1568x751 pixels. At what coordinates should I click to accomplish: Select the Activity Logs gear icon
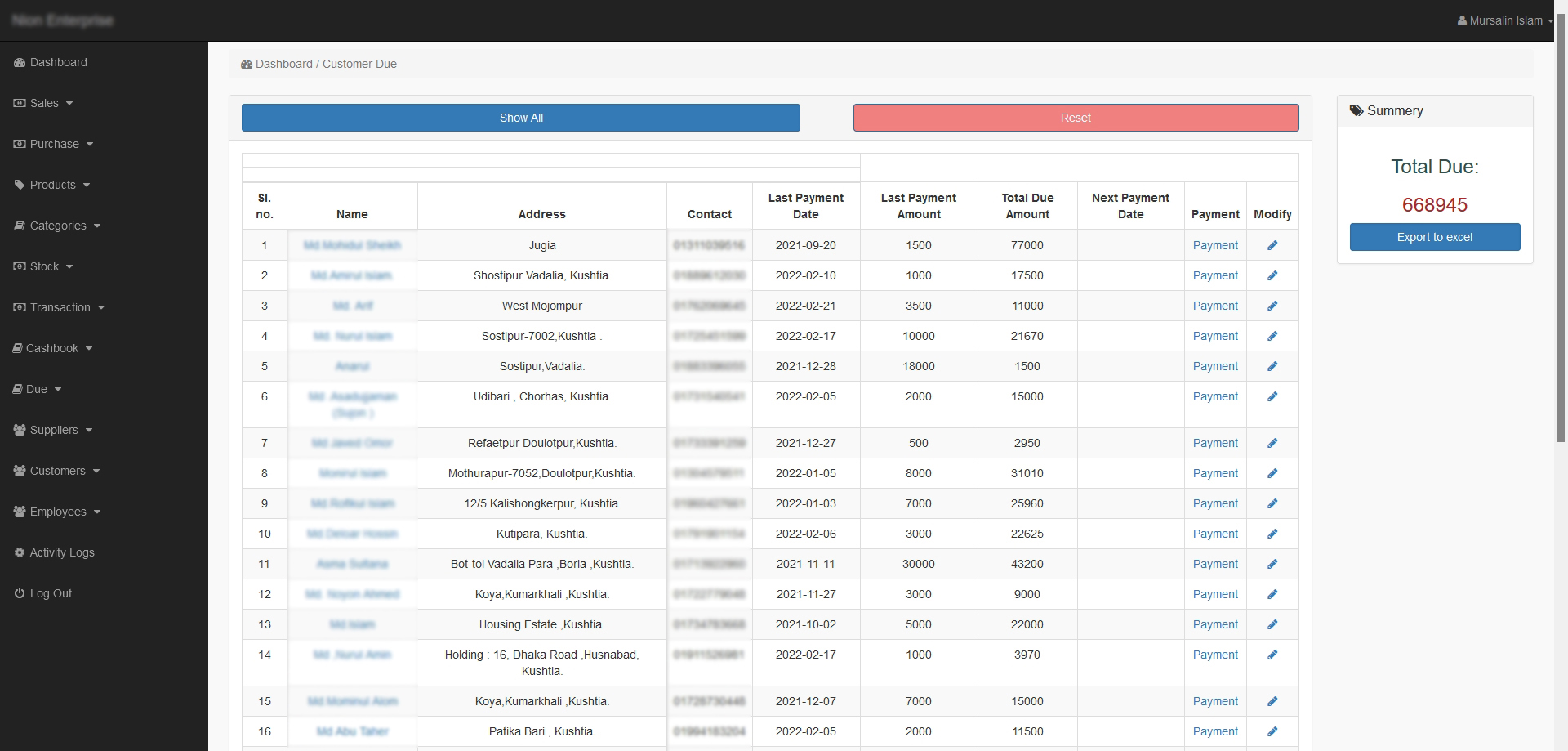click(18, 552)
